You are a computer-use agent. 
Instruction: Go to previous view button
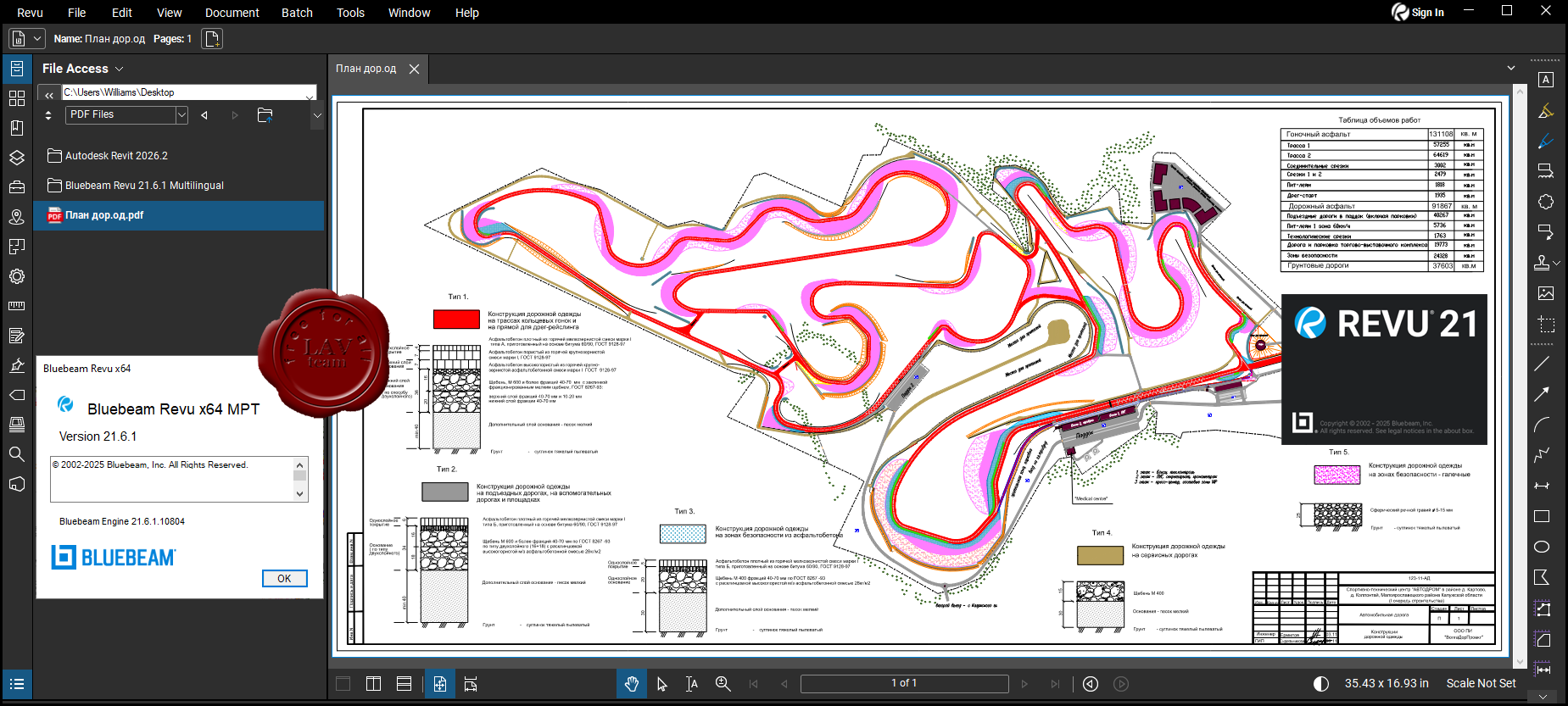point(1091,684)
